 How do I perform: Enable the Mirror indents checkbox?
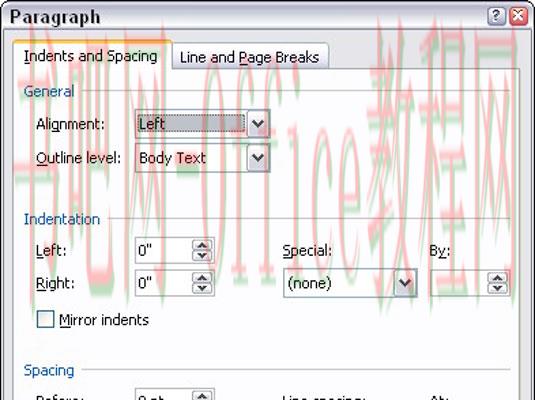[x=45, y=319]
